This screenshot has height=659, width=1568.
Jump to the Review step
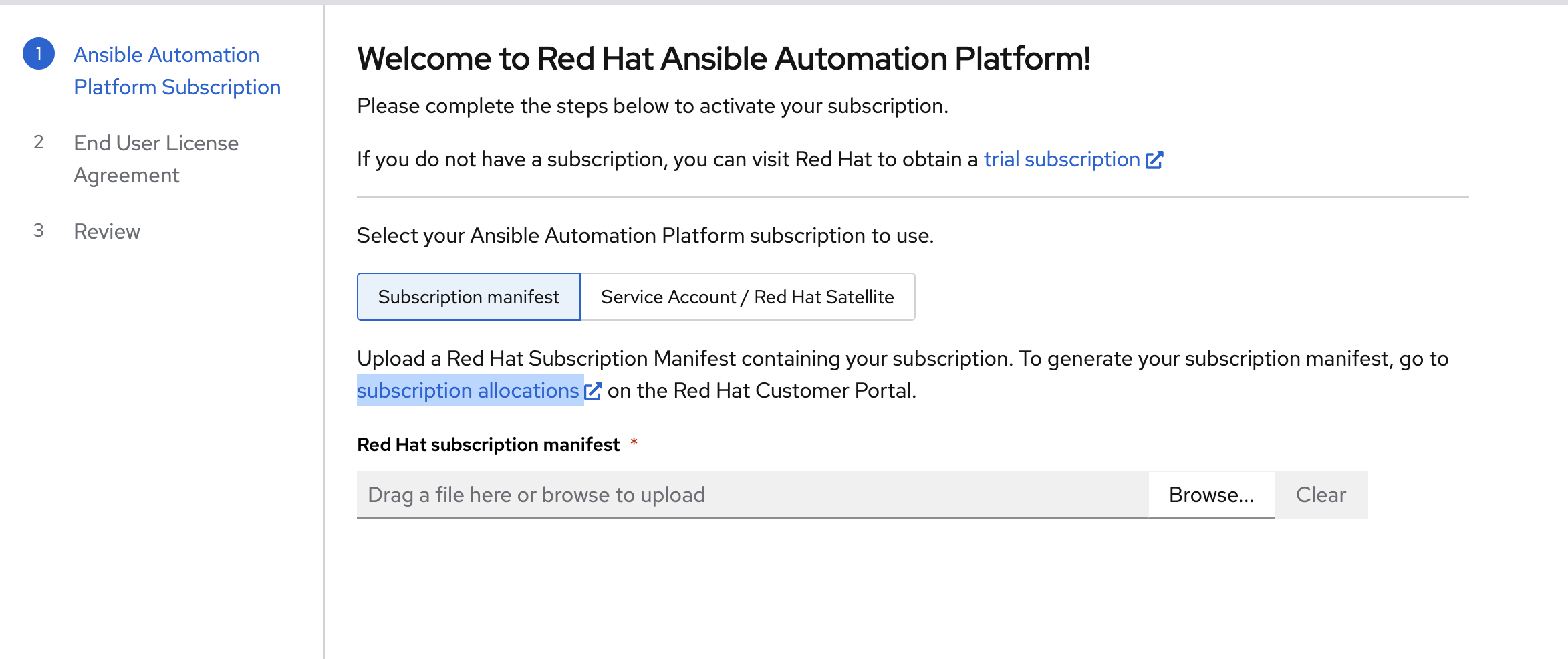[x=107, y=231]
